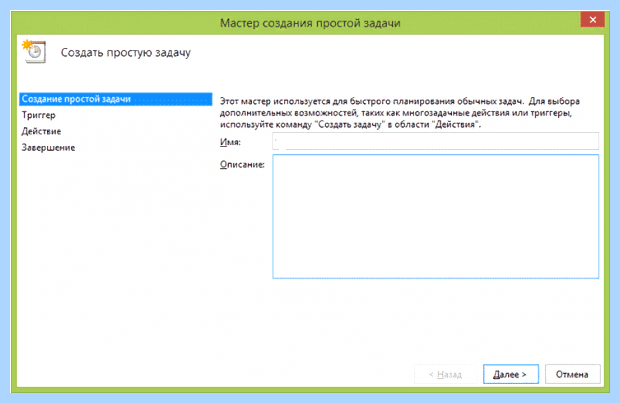Focus the "Имя" input field

[x=435, y=142]
